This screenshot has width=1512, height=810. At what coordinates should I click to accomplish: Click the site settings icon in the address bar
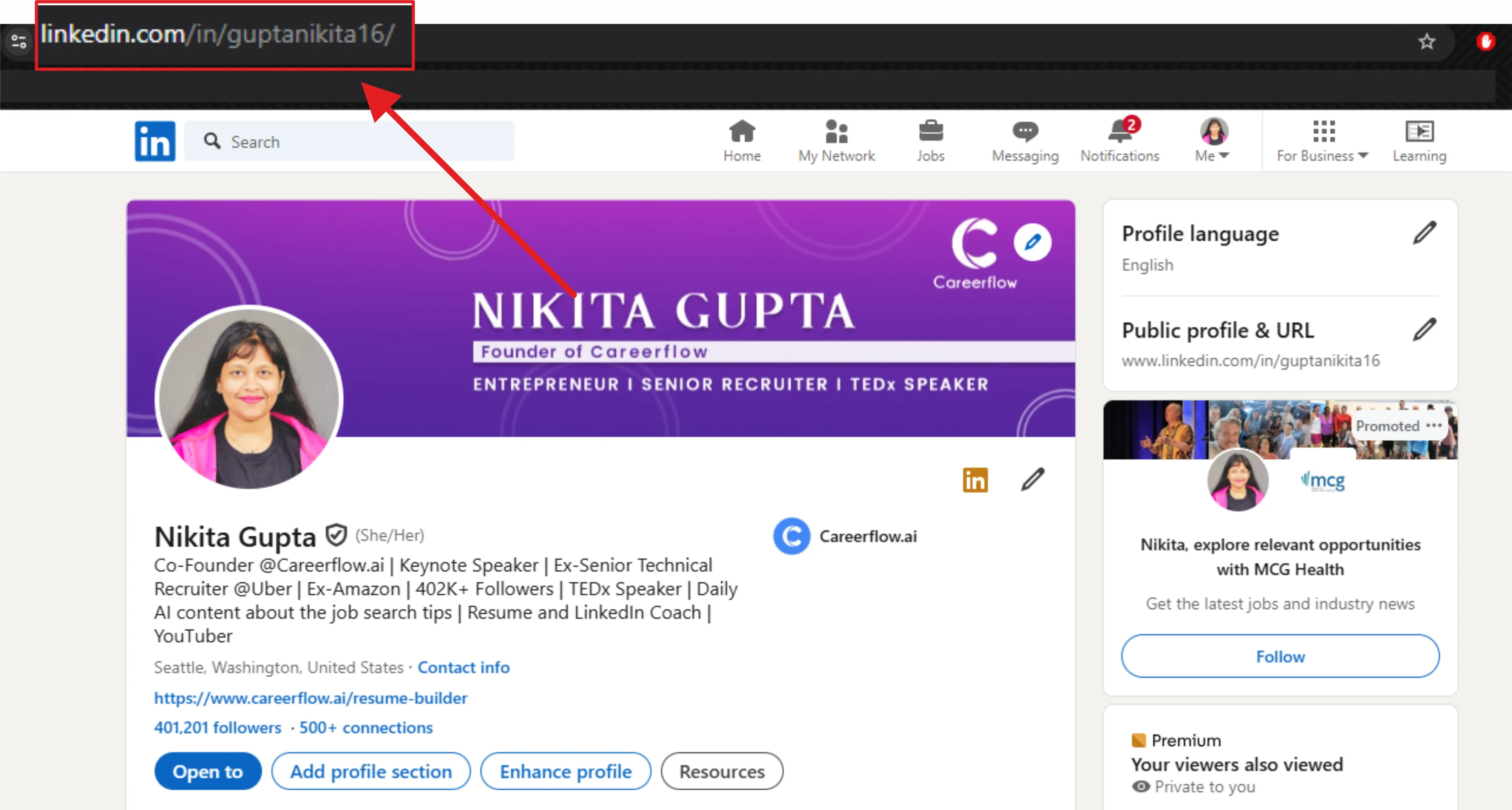tap(18, 41)
